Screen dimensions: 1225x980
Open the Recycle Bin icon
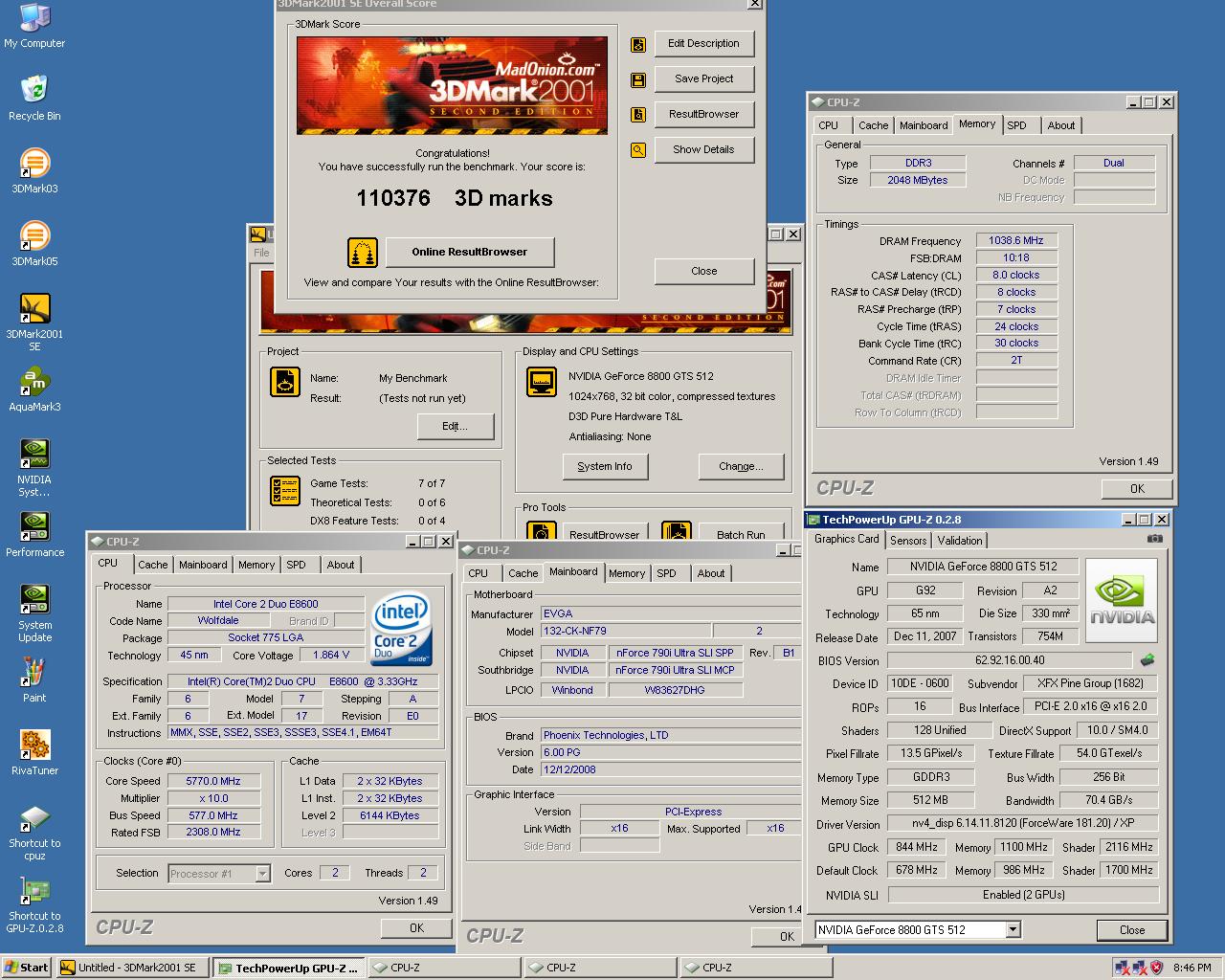[x=34, y=99]
